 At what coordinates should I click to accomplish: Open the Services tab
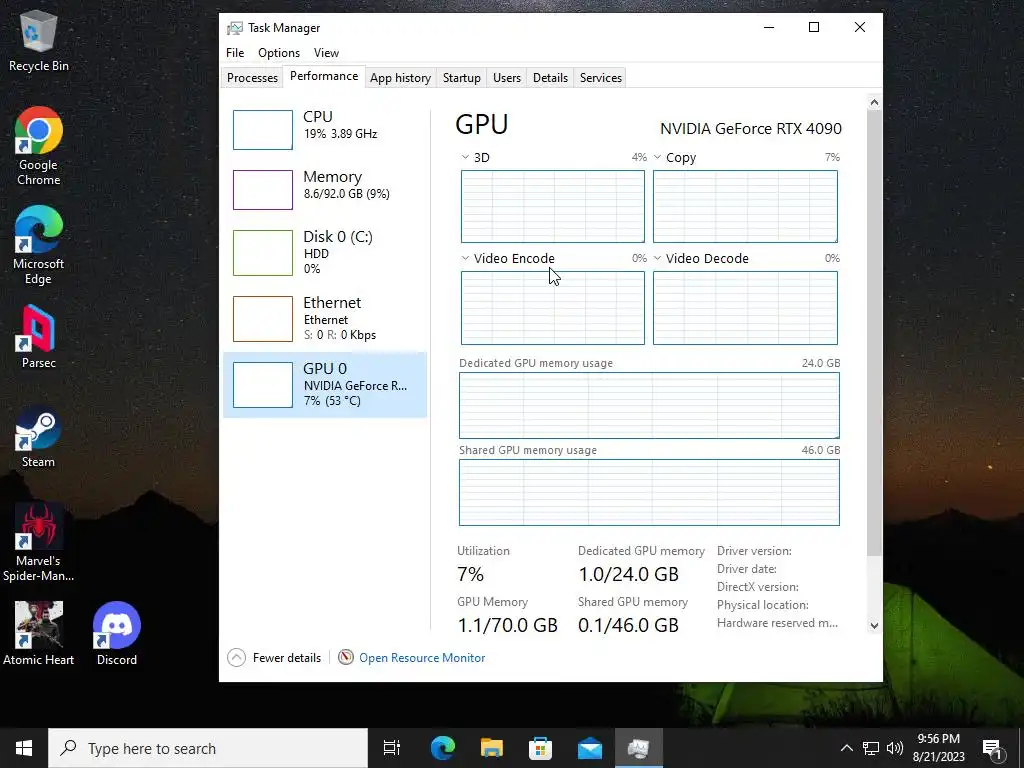(601, 78)
